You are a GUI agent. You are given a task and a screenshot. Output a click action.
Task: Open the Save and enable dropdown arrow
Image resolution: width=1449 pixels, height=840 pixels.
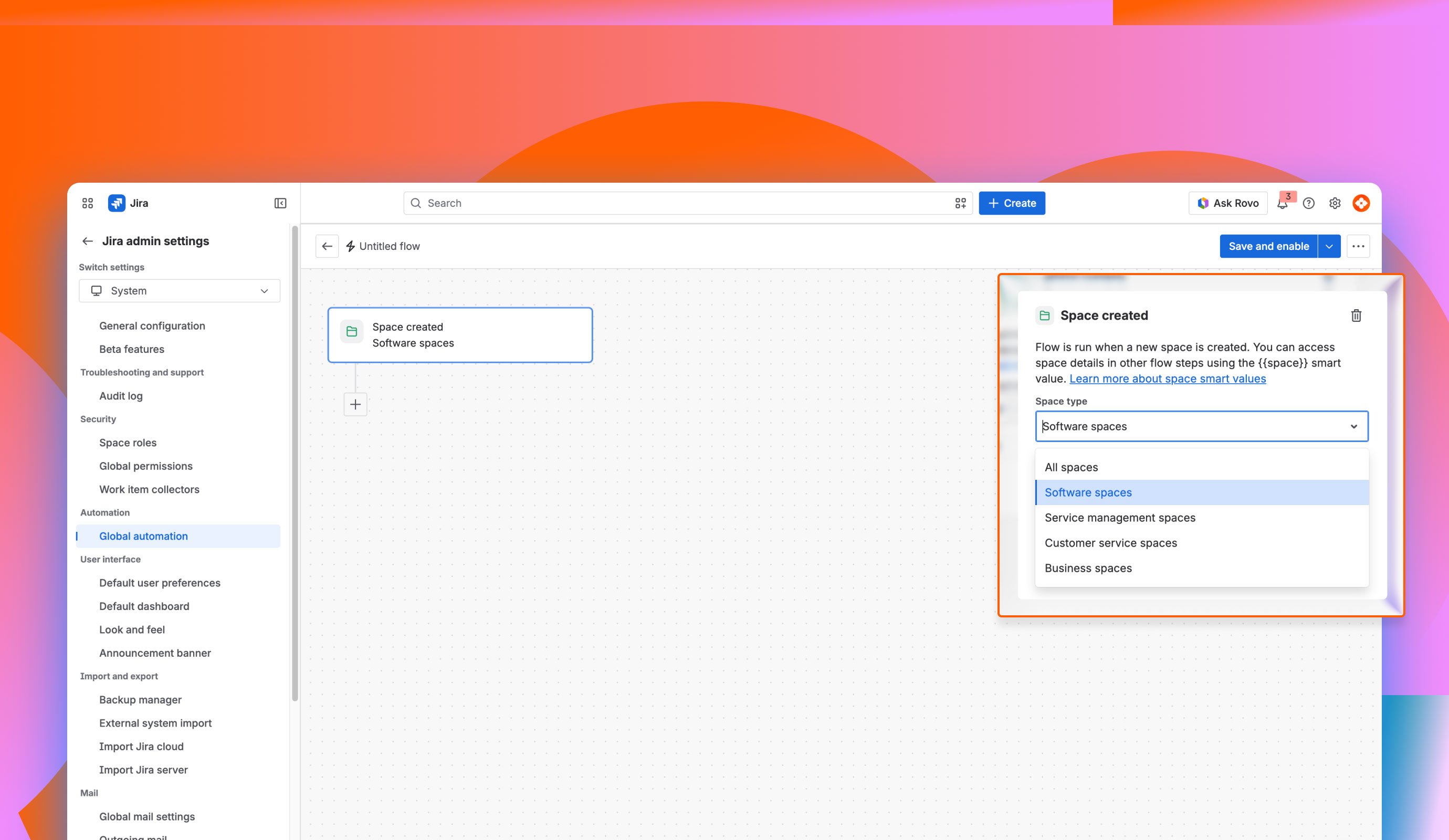pos(1329,246)
